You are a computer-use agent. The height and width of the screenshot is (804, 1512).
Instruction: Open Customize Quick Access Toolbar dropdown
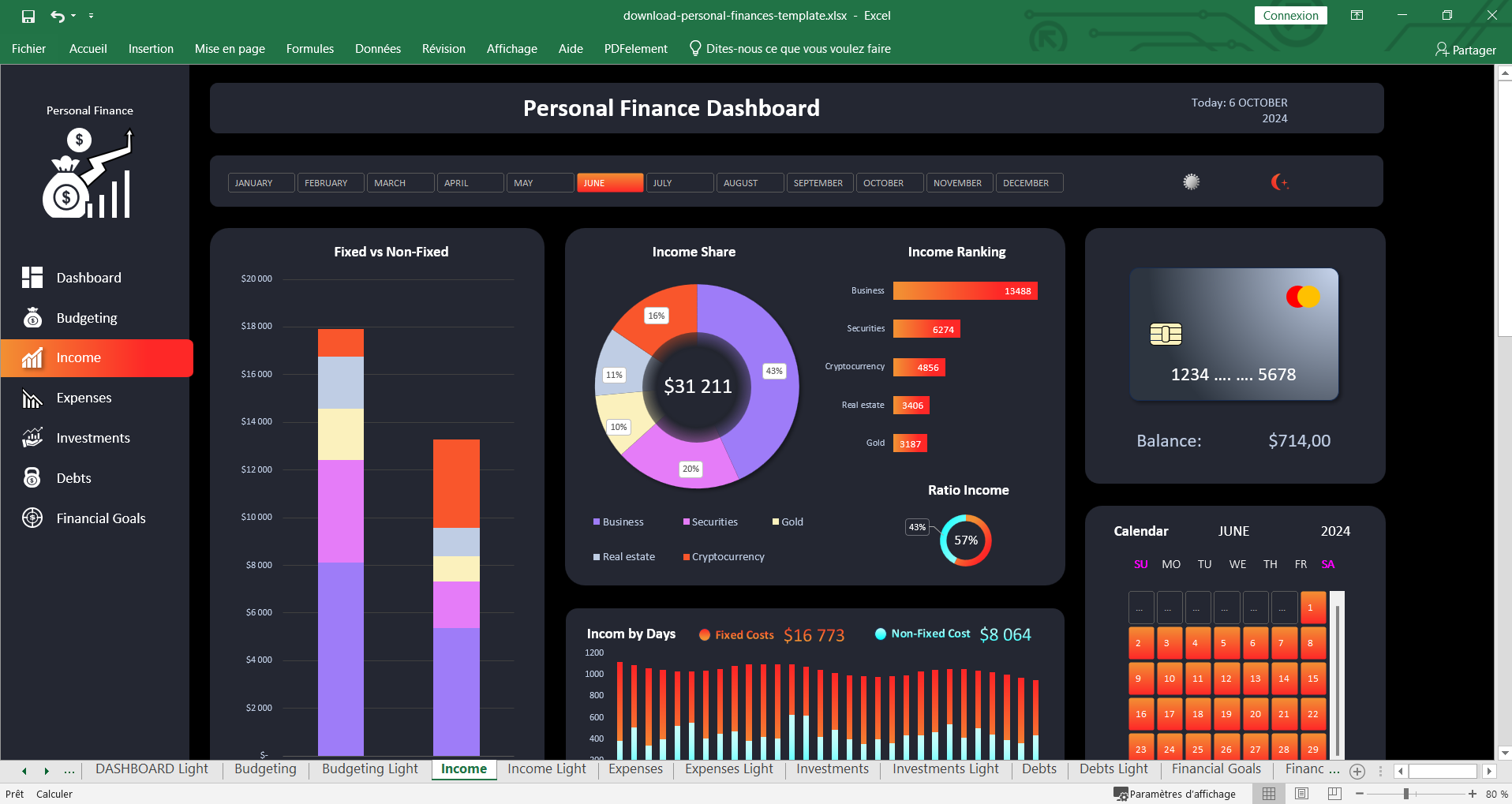click(x=91, y=16)
